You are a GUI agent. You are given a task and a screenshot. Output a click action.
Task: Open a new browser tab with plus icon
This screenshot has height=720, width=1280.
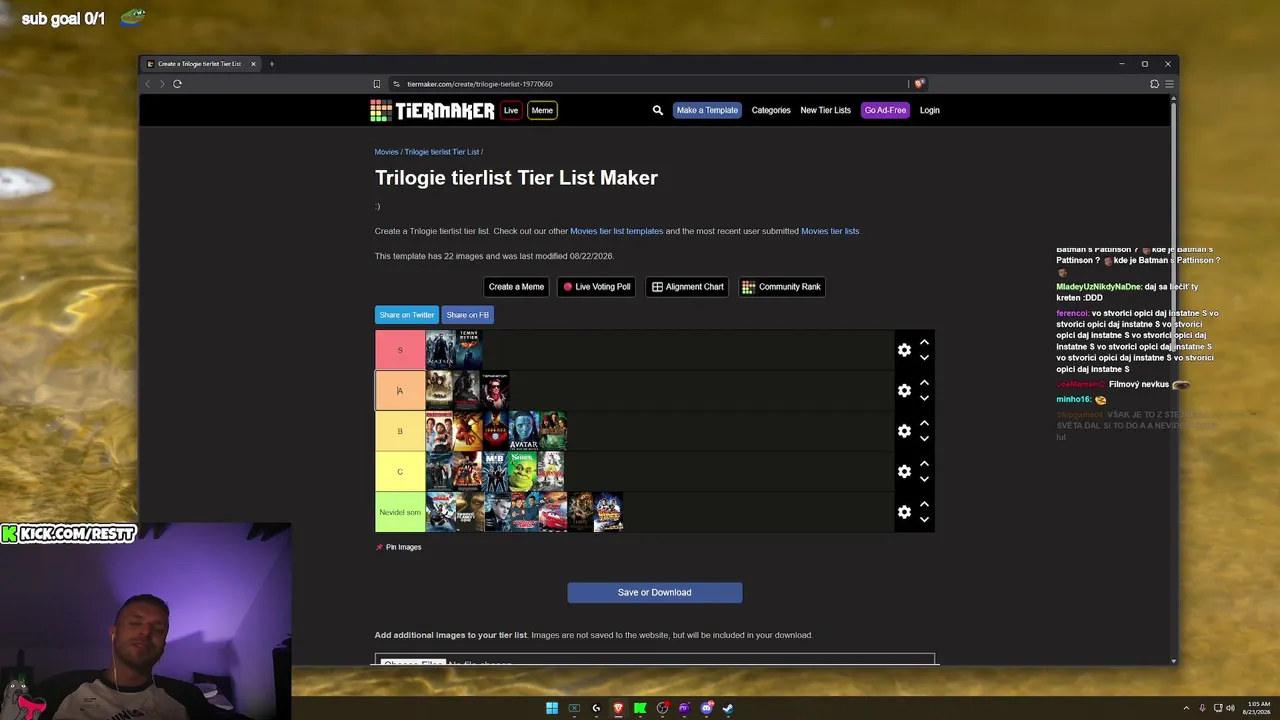(271, 64)
